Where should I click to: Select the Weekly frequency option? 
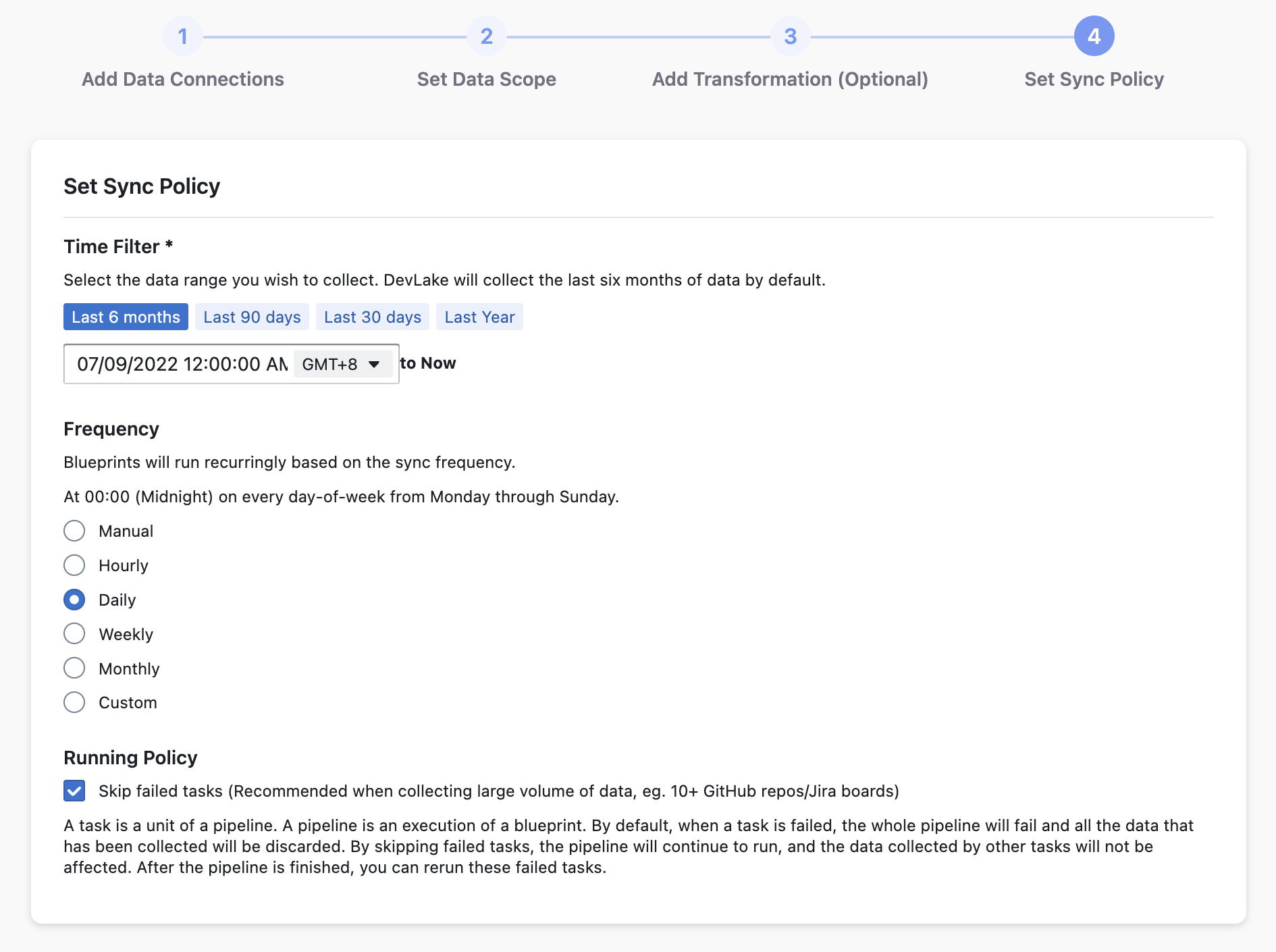point(74,634)
